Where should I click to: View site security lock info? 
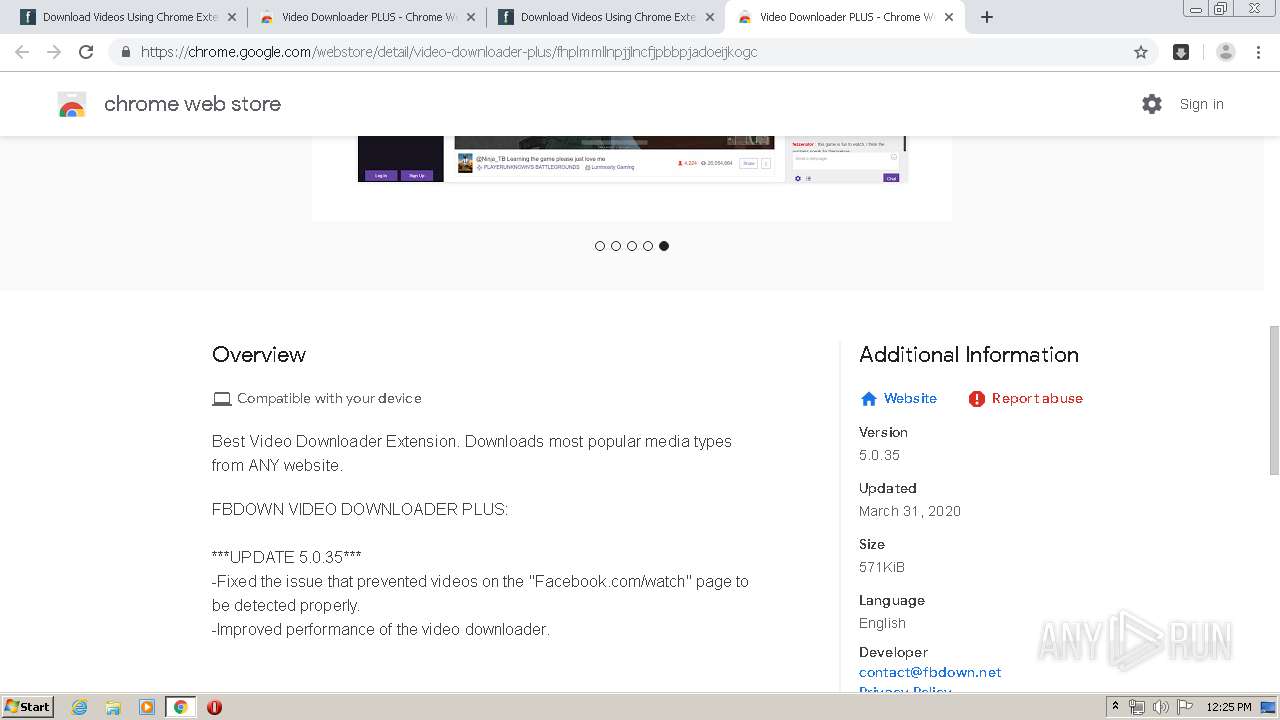[x=125, y=52]
